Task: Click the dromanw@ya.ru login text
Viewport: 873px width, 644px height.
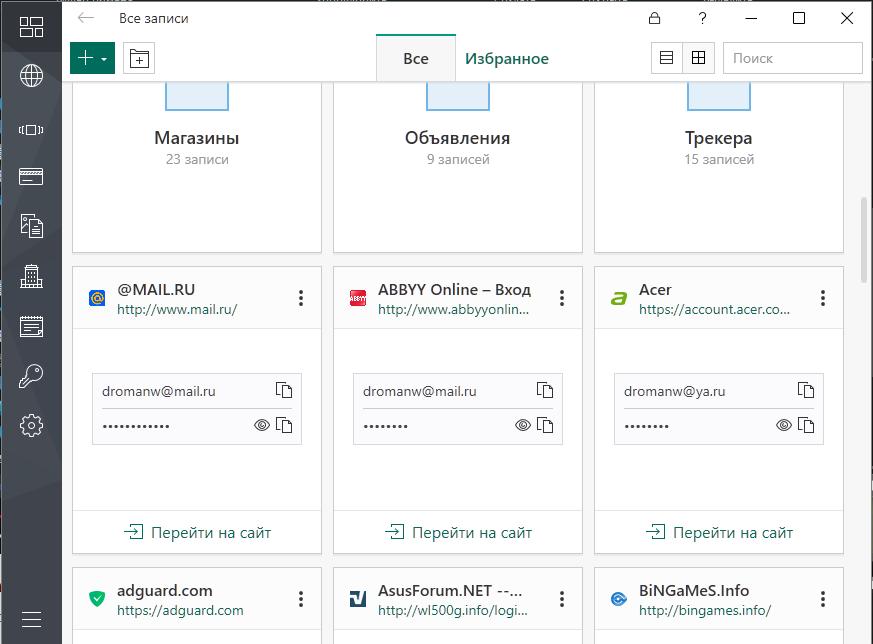Action: click(674, 391)
